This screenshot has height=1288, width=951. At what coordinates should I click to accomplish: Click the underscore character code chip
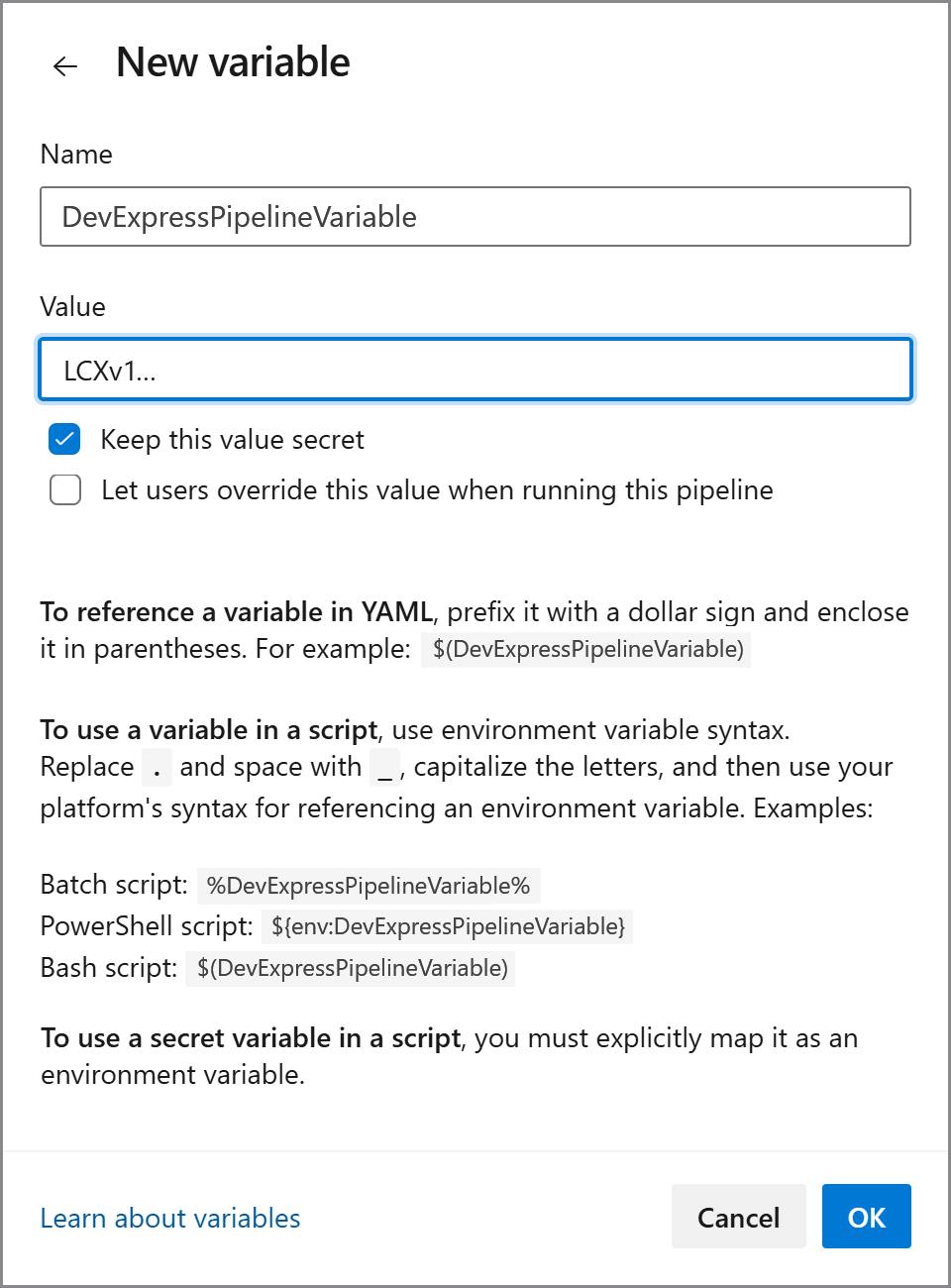384,768
